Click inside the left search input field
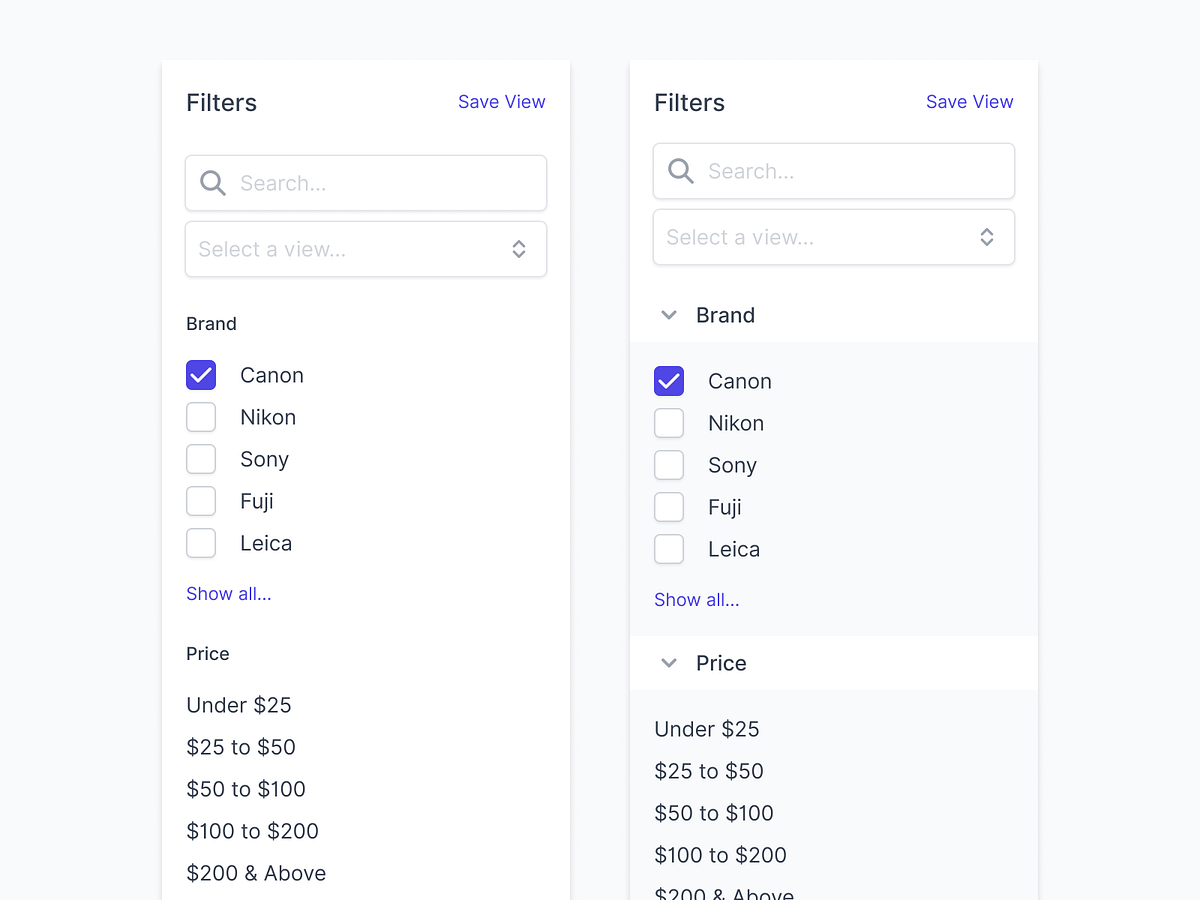Screen dimensions: 1200x900 point(380,183)
